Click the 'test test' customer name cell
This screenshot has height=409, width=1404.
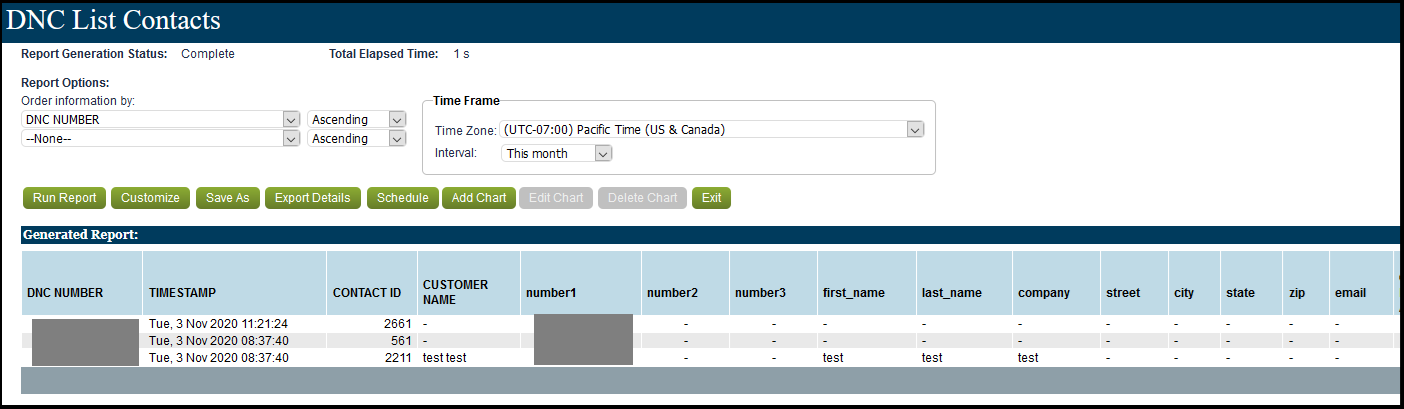(444, 358)
